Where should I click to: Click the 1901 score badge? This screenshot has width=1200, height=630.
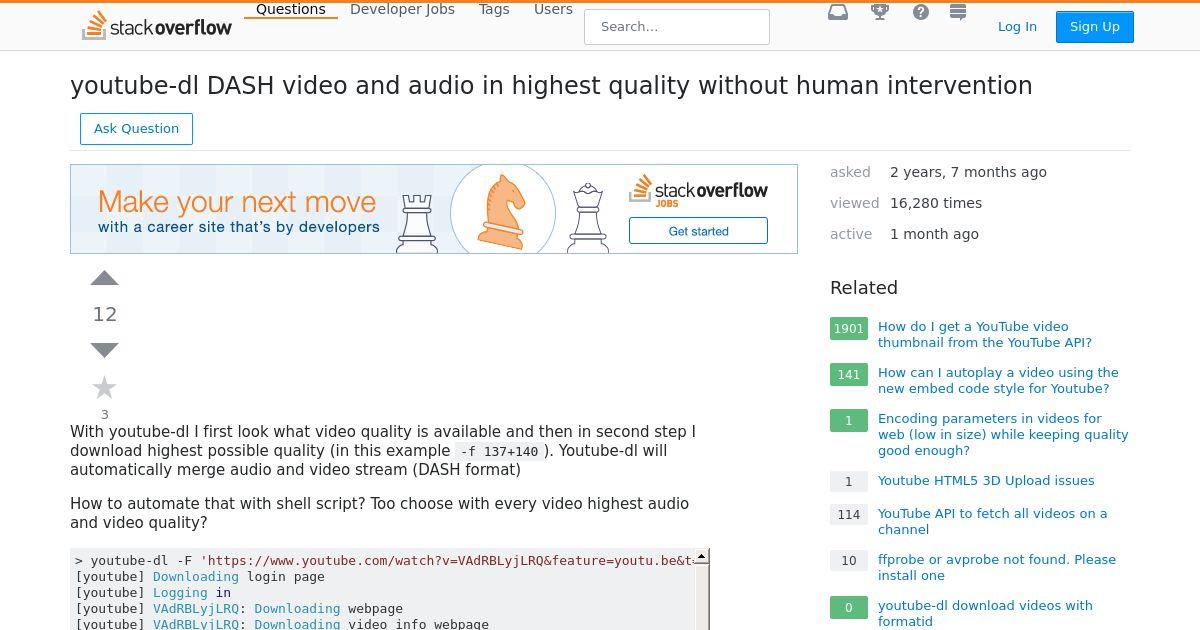pyautogui.click(x=849, y=329)
